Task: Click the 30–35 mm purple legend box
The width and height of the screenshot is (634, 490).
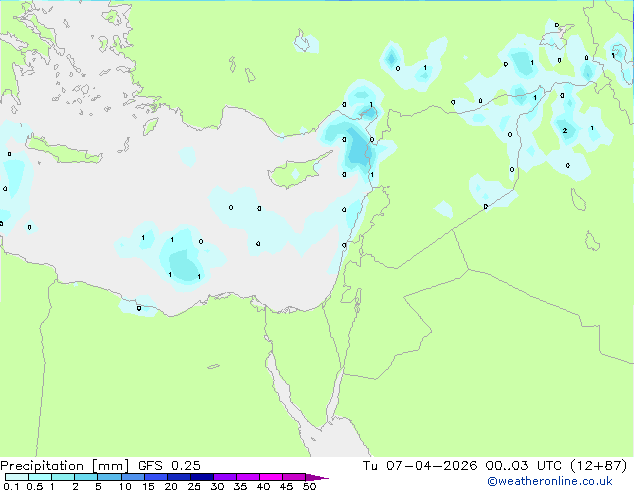Action: pos(225,477)
